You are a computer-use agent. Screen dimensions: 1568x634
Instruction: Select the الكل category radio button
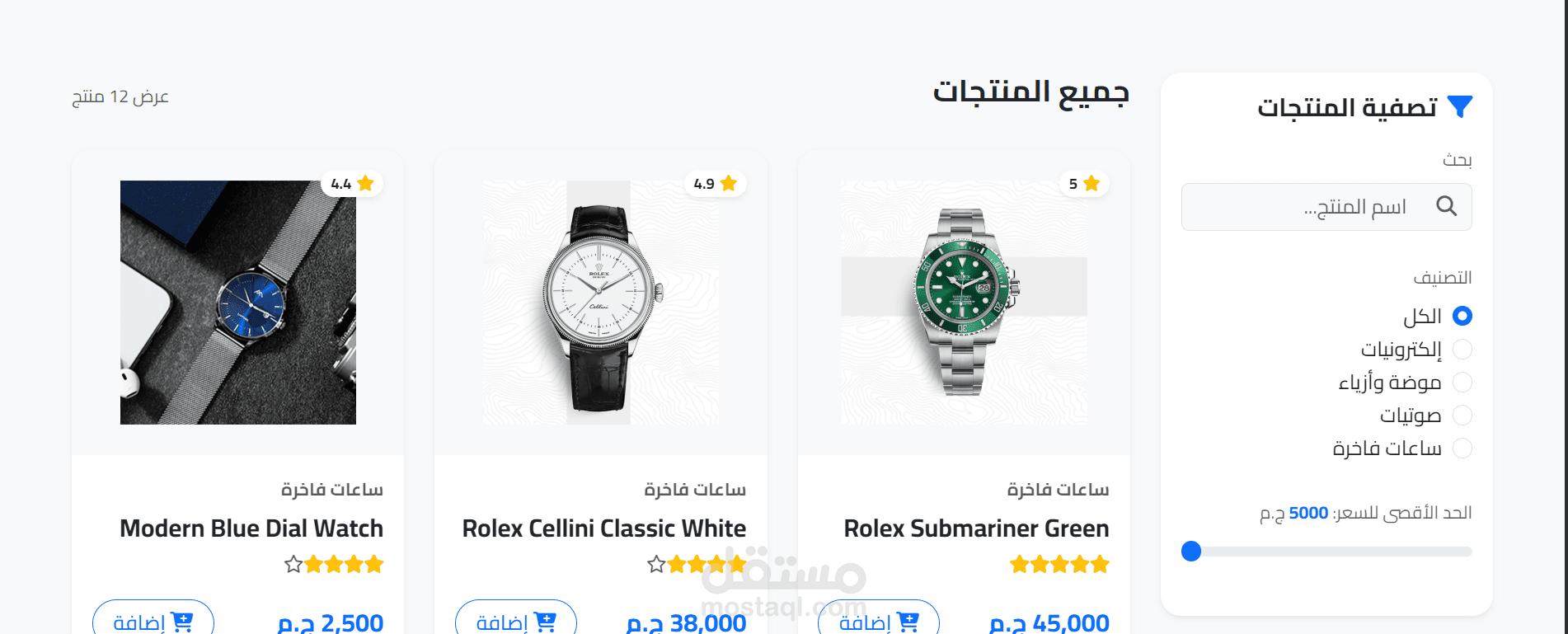[x=1462, y=316]
